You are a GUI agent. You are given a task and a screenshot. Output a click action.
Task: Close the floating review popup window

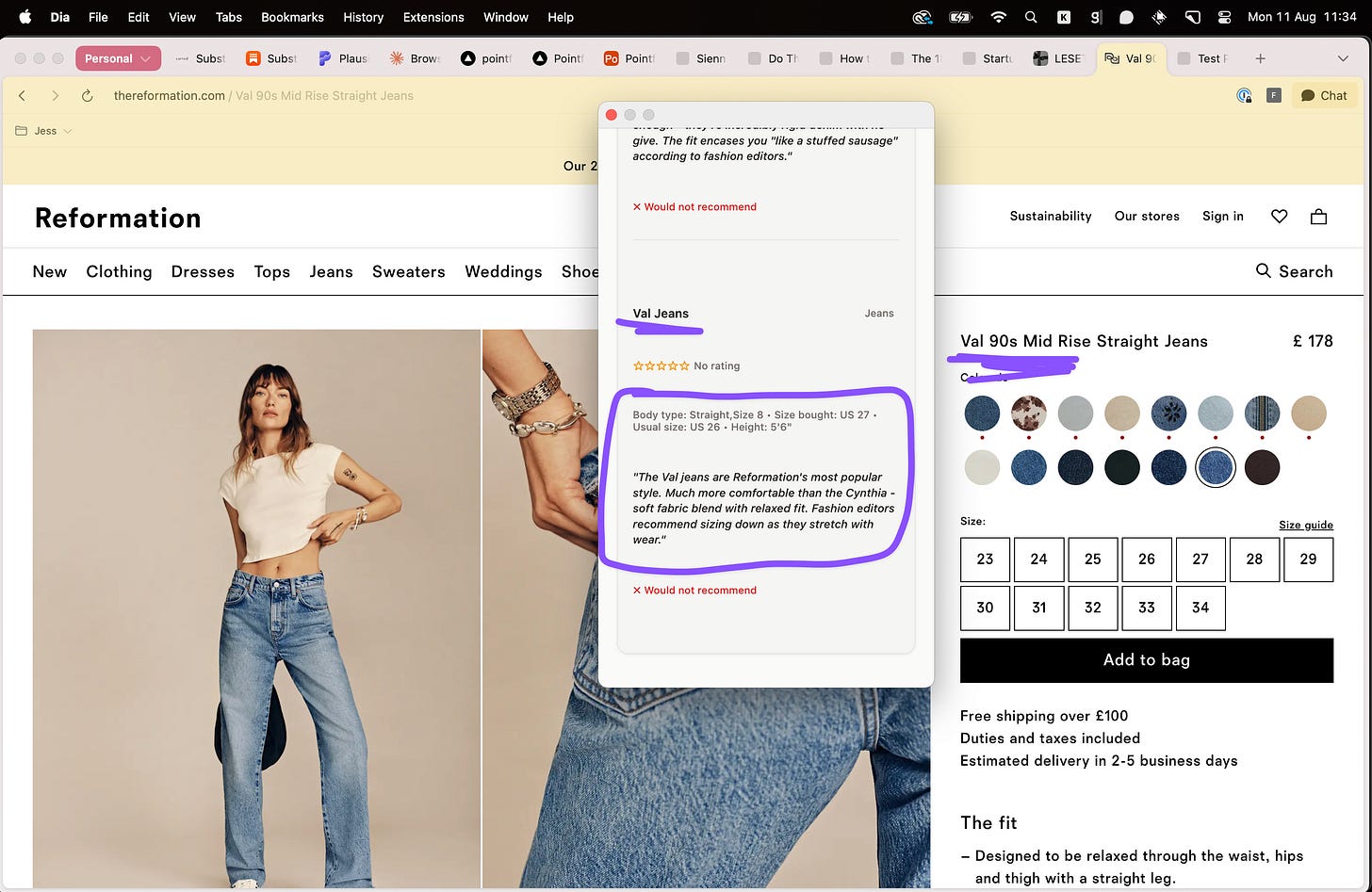[611, 115]
